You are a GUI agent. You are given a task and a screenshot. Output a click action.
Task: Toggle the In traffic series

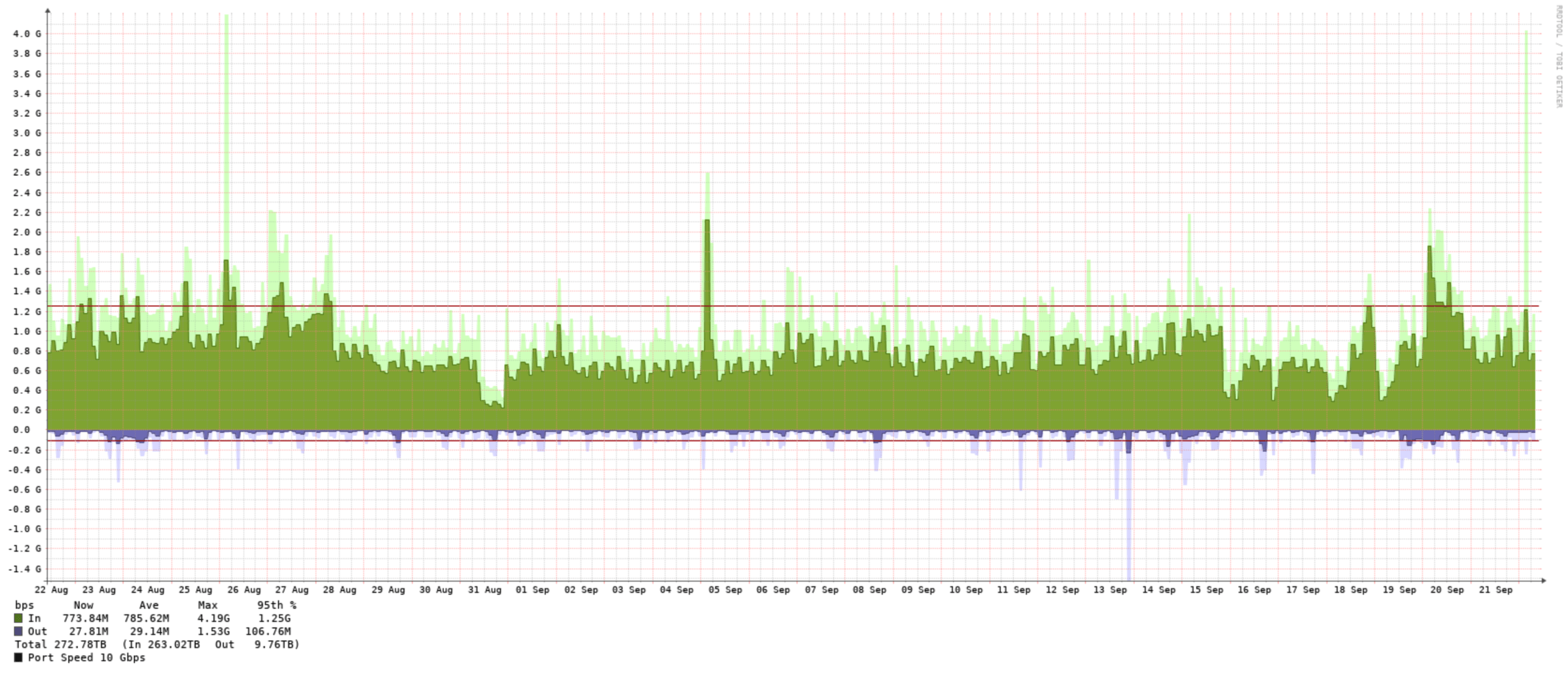(33, 617)
